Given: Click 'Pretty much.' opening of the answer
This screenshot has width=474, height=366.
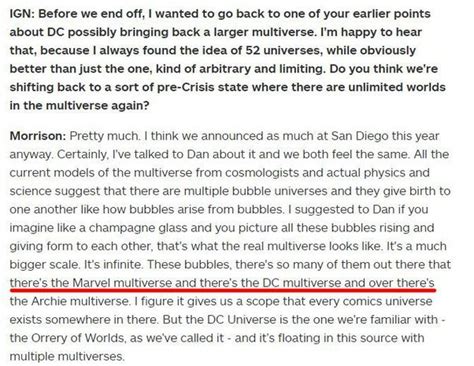Looking at the screenshot, I should click(x=104, y=136).
